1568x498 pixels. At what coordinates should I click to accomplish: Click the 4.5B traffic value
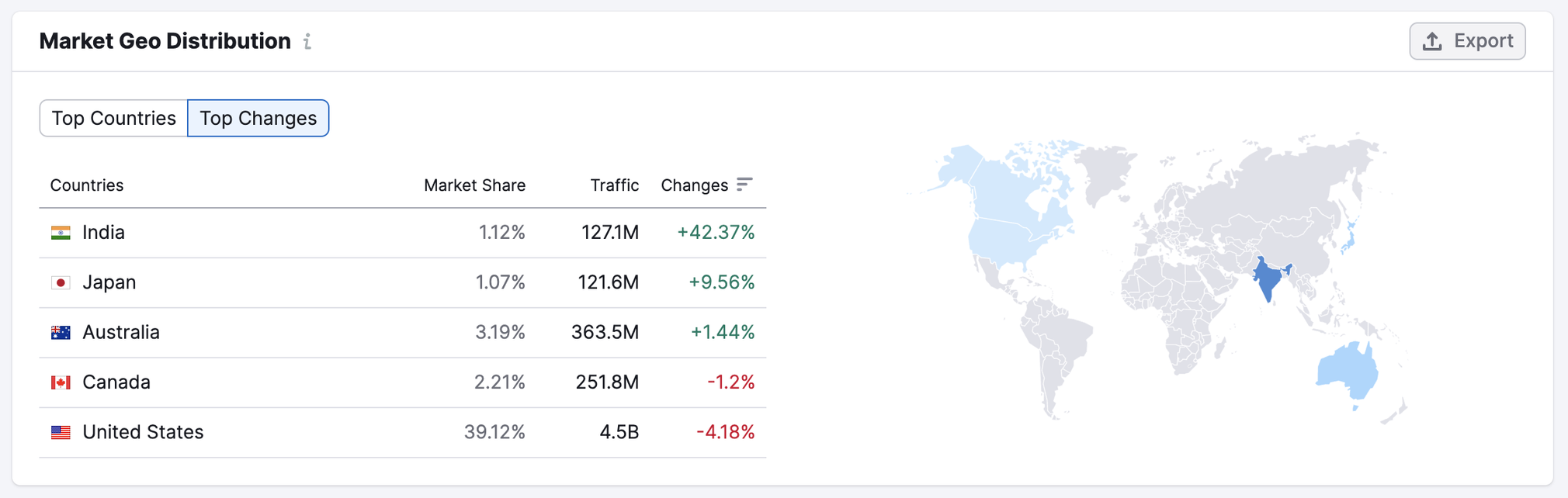tap(619, 432)
